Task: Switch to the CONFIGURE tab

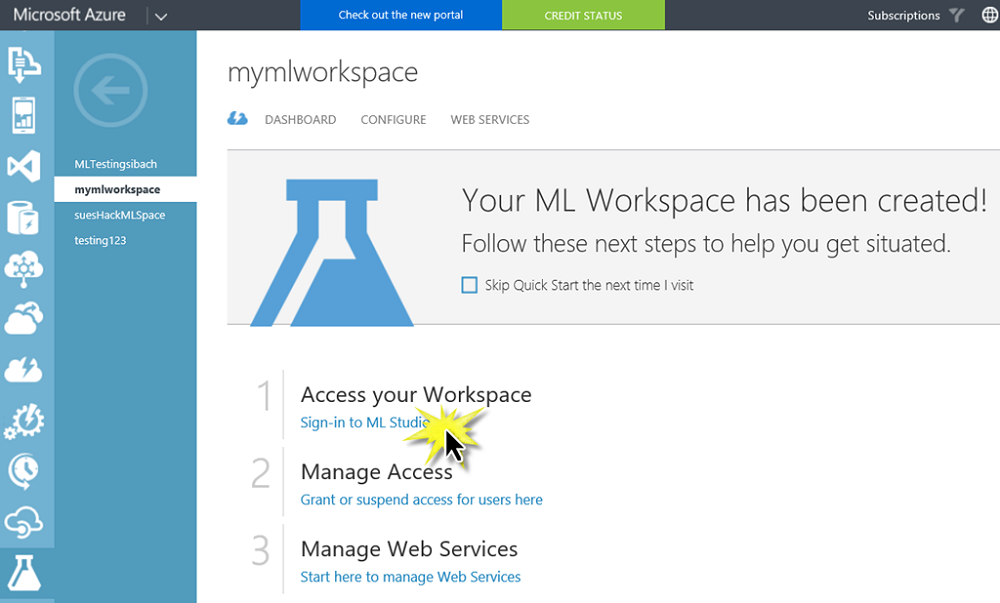Action: pyautogui.click(x=393, y=120)
